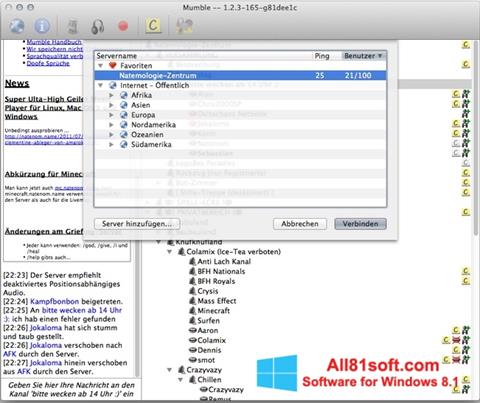Screen dimensions: 480x403
Task: Mute the microphone via toolbar icon
Action: (73, 26)
